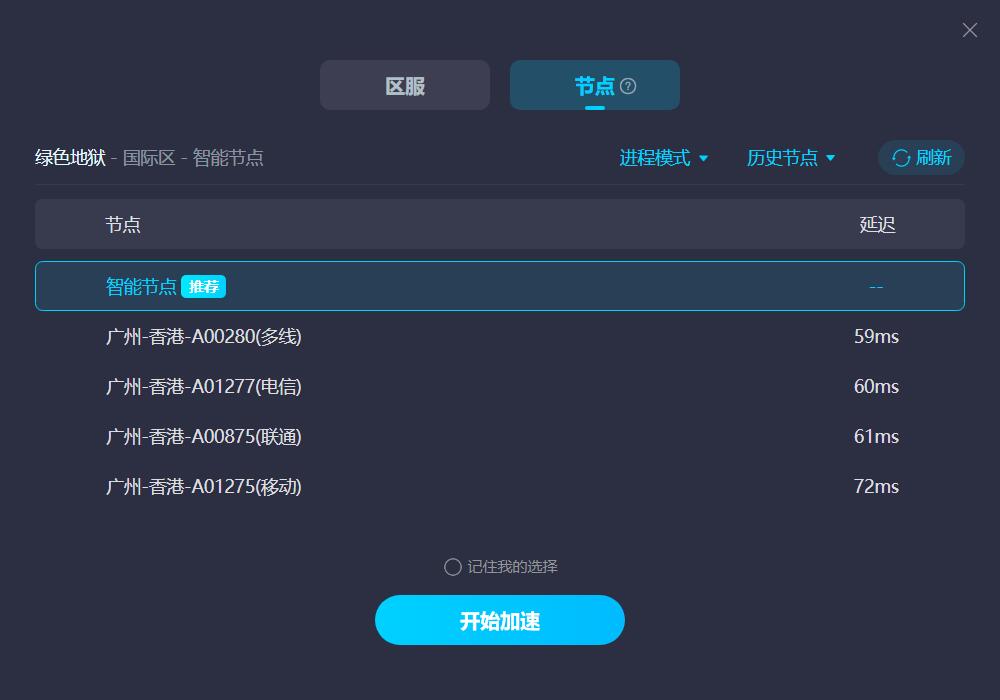Enable the 记住我的选择 radio button
1000x700 pixels.
(453, 567)
